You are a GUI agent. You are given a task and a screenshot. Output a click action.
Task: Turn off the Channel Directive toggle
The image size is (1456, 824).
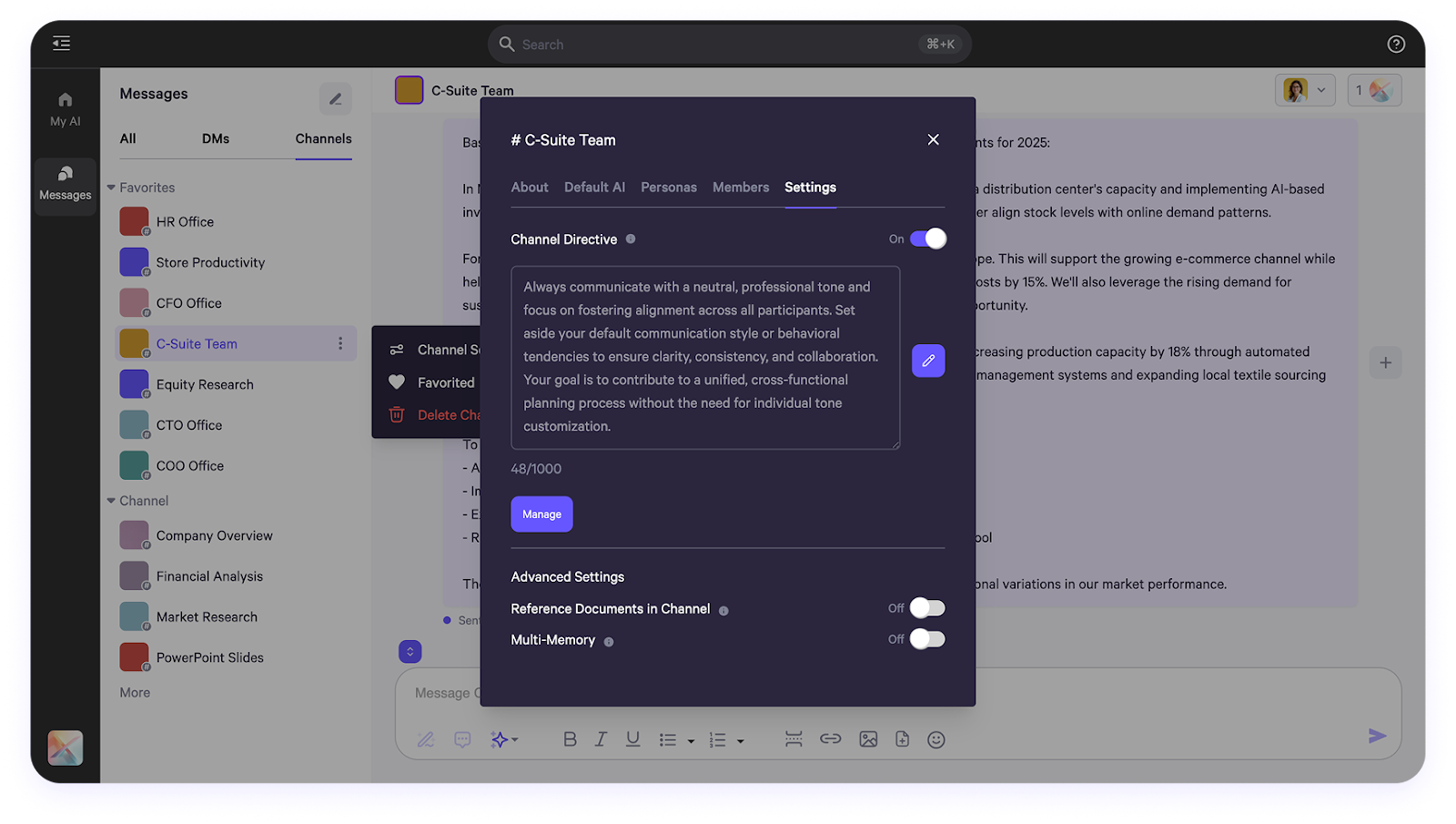click(928, 239)
